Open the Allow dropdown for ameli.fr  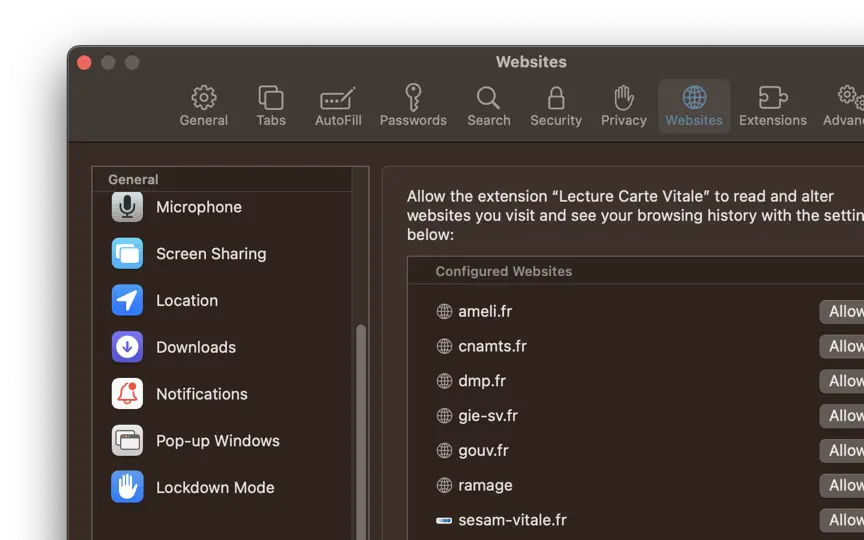tap(841, 311)
